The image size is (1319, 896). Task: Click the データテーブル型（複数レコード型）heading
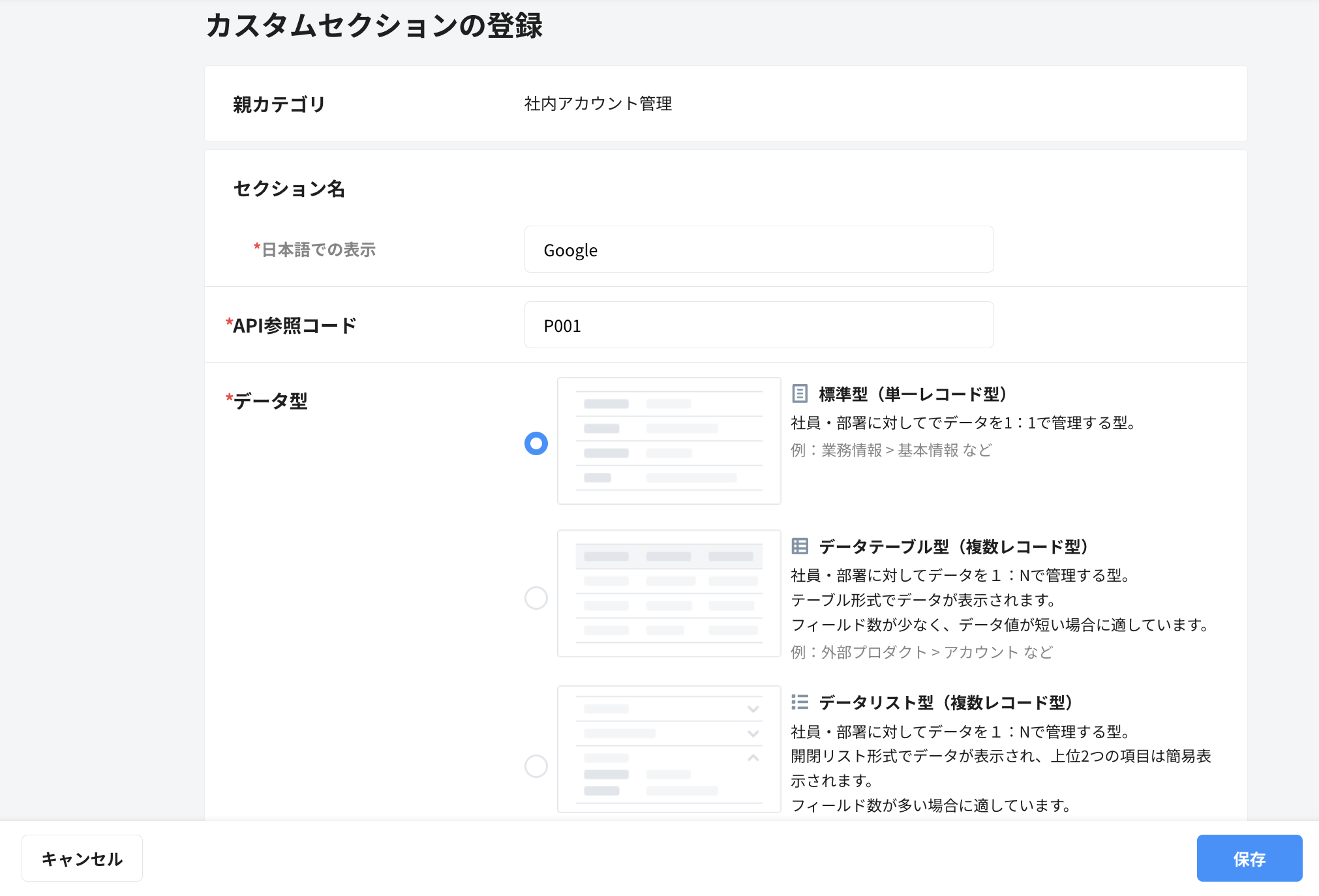tap(954, 546)
